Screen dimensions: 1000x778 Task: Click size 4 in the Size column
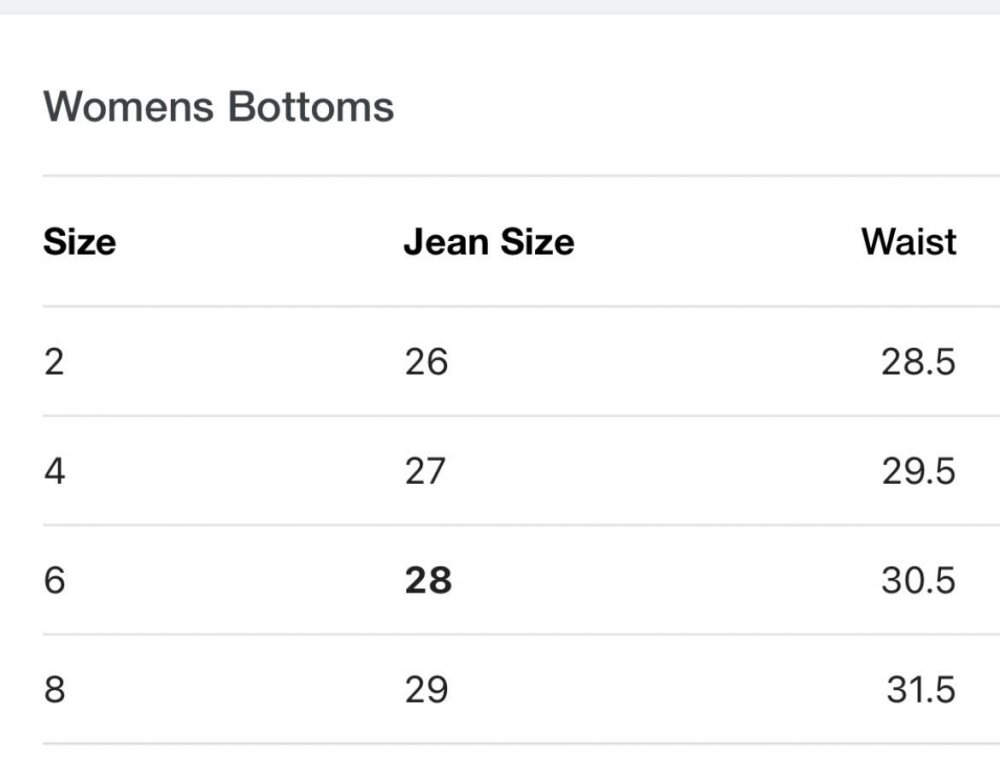point(54,472)
